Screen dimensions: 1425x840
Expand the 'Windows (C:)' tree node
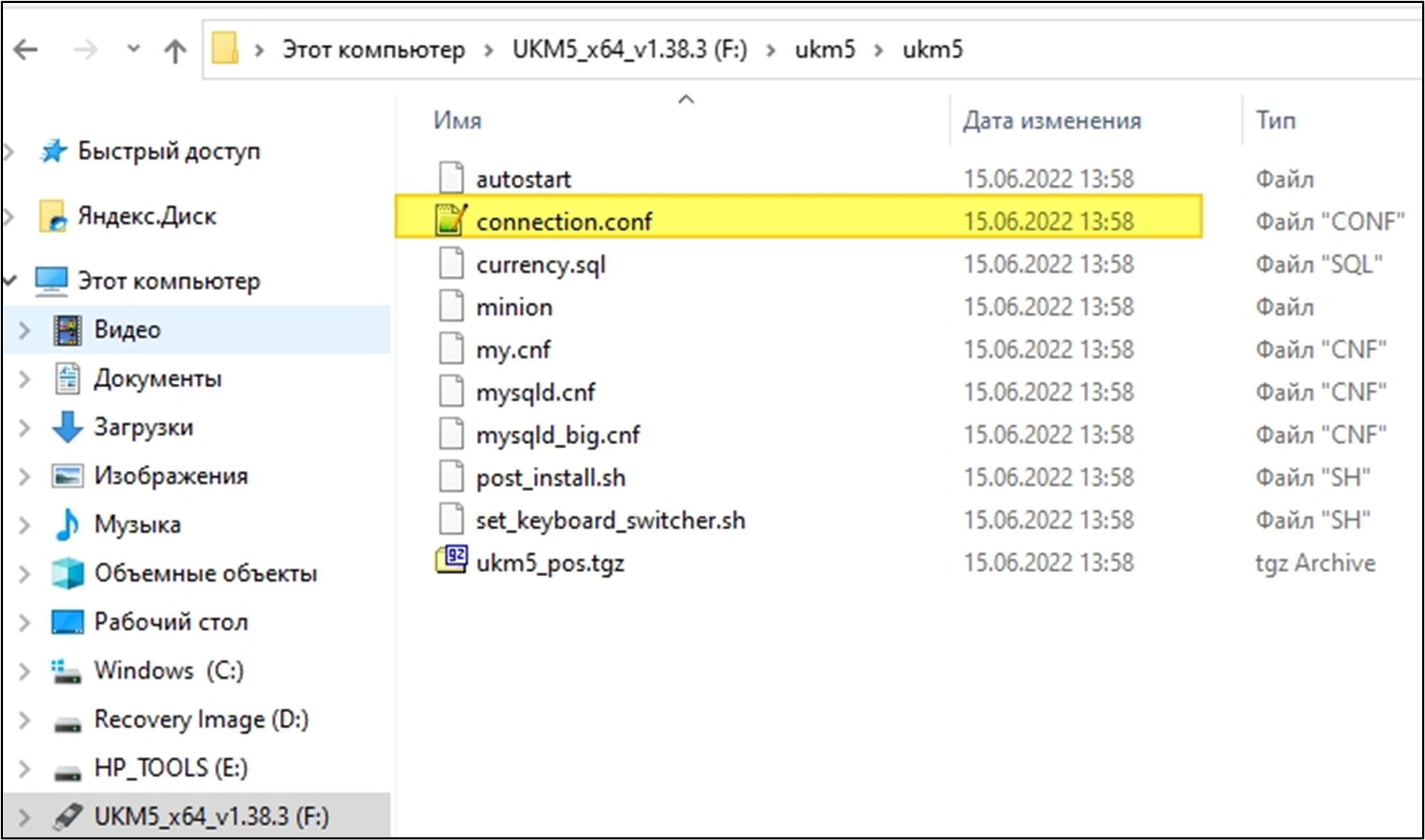coord(23,670)
